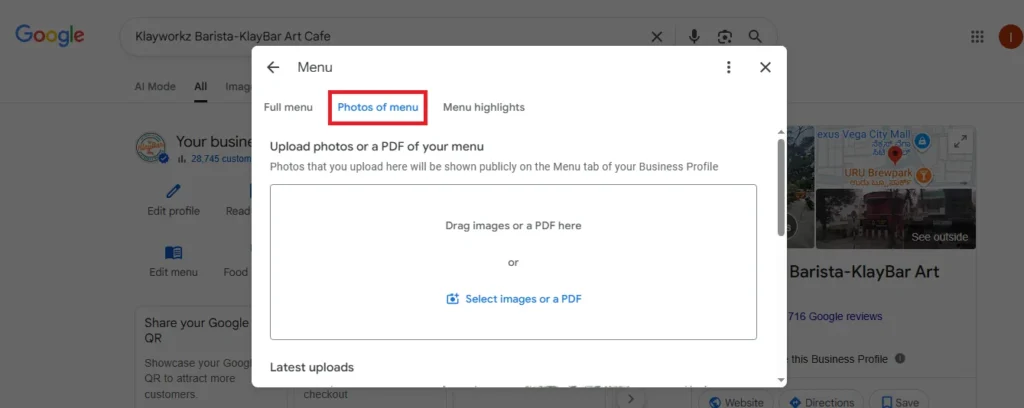Image resolution: width=1024 pixels, height=408 pixels.
Task: Open the Google account avatar
Action: pyautogui.click(x=1011, y=37)
